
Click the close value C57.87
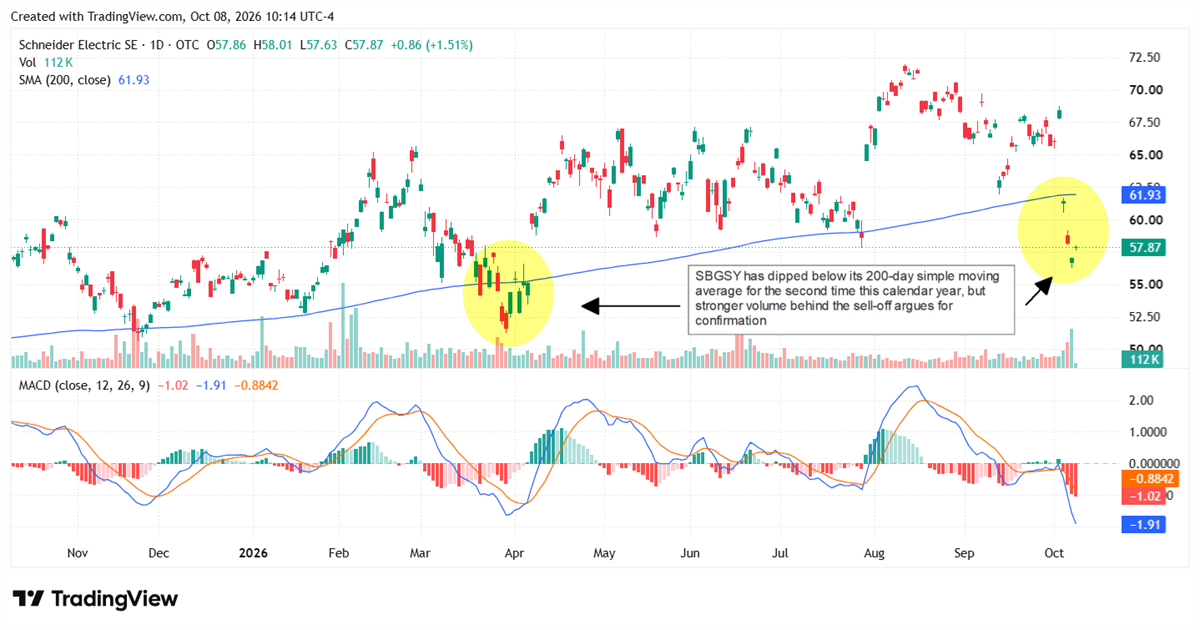click(365, 45)
